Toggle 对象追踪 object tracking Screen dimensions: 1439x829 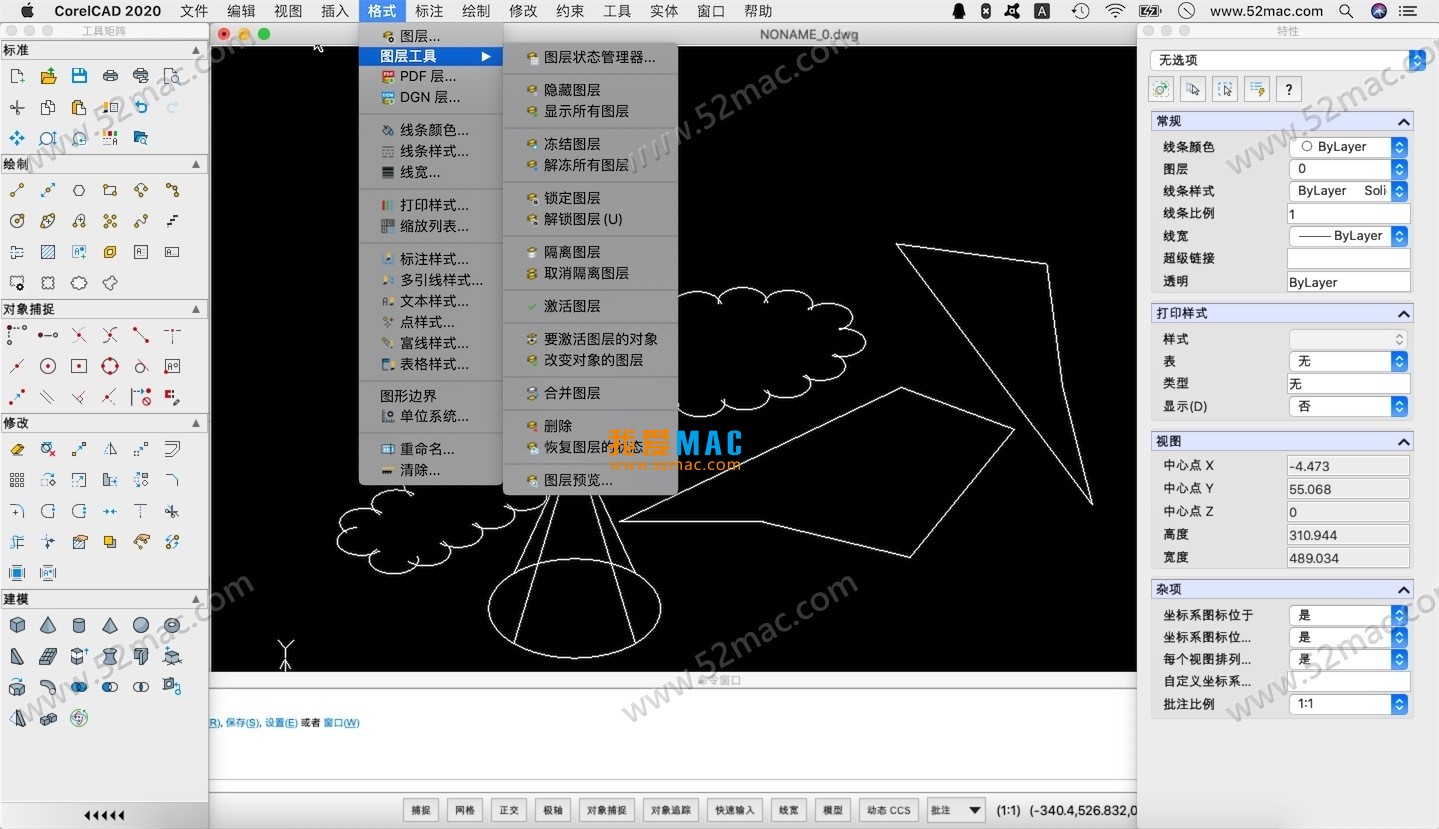[x=670, y=810]
